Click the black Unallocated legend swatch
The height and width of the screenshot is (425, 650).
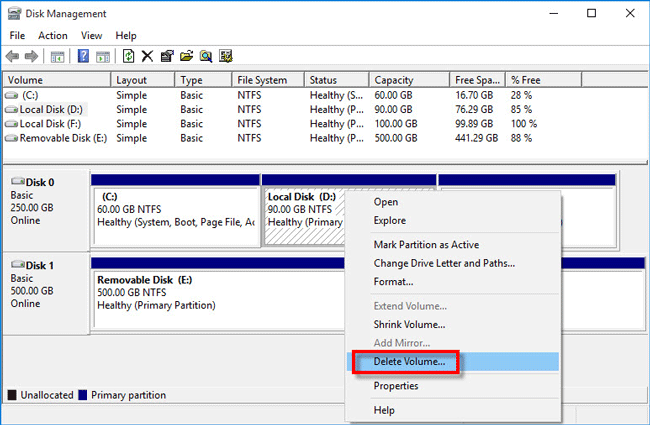pyautogui.click(x=12, y=395)
